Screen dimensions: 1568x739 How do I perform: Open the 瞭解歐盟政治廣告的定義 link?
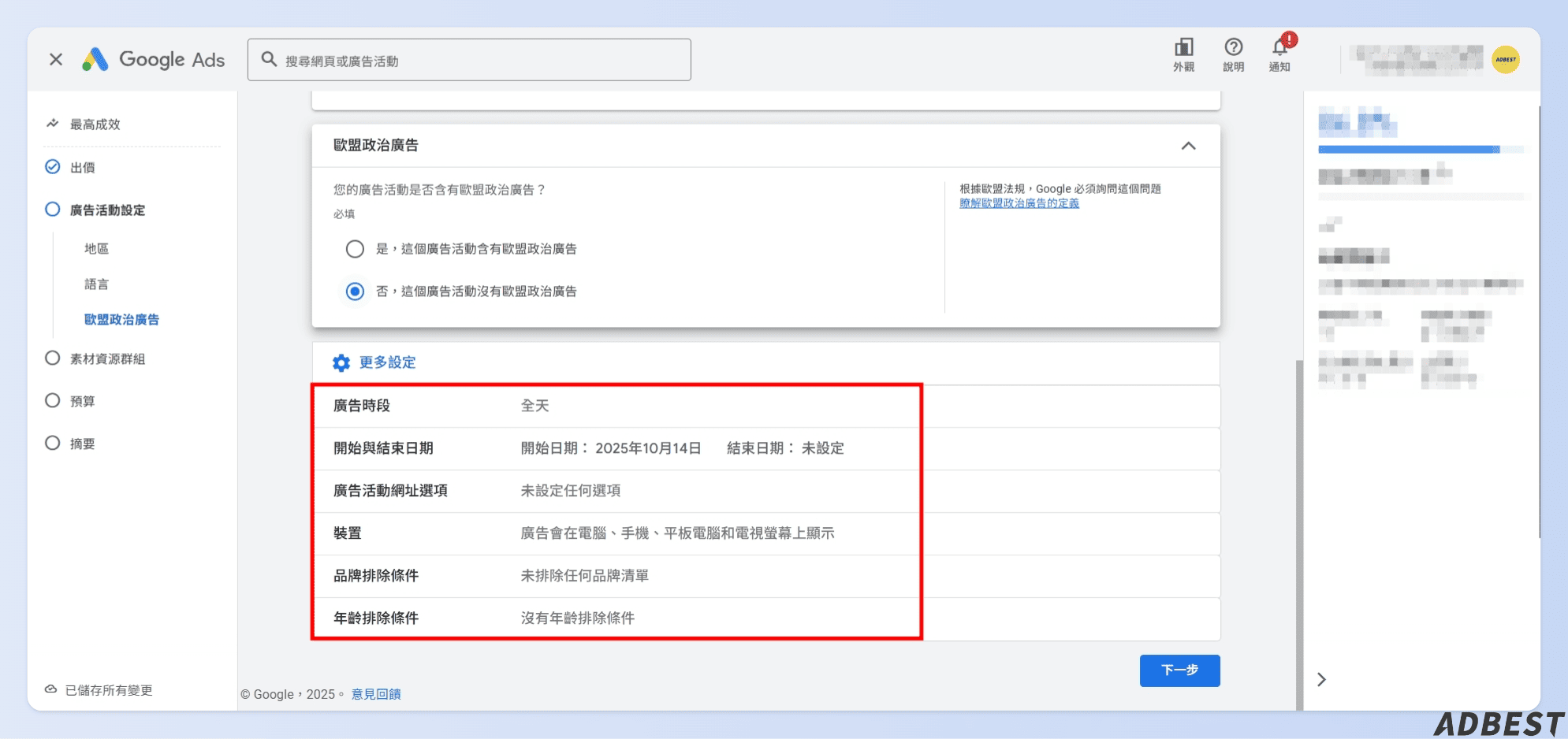click(1019, 203)
